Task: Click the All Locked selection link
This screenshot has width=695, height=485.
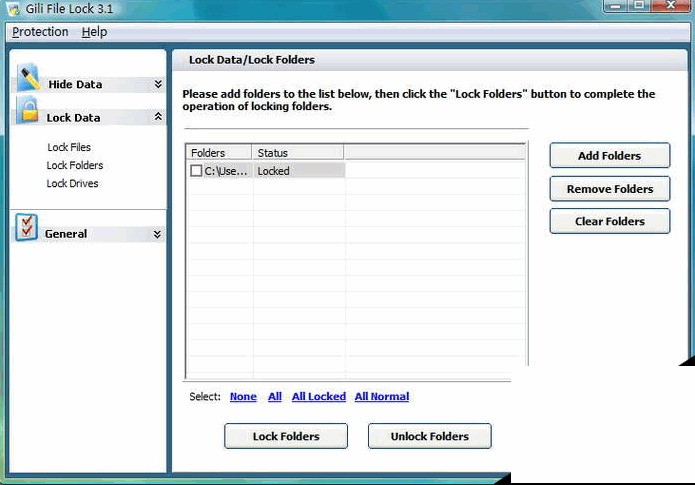Action: point(319,396)
